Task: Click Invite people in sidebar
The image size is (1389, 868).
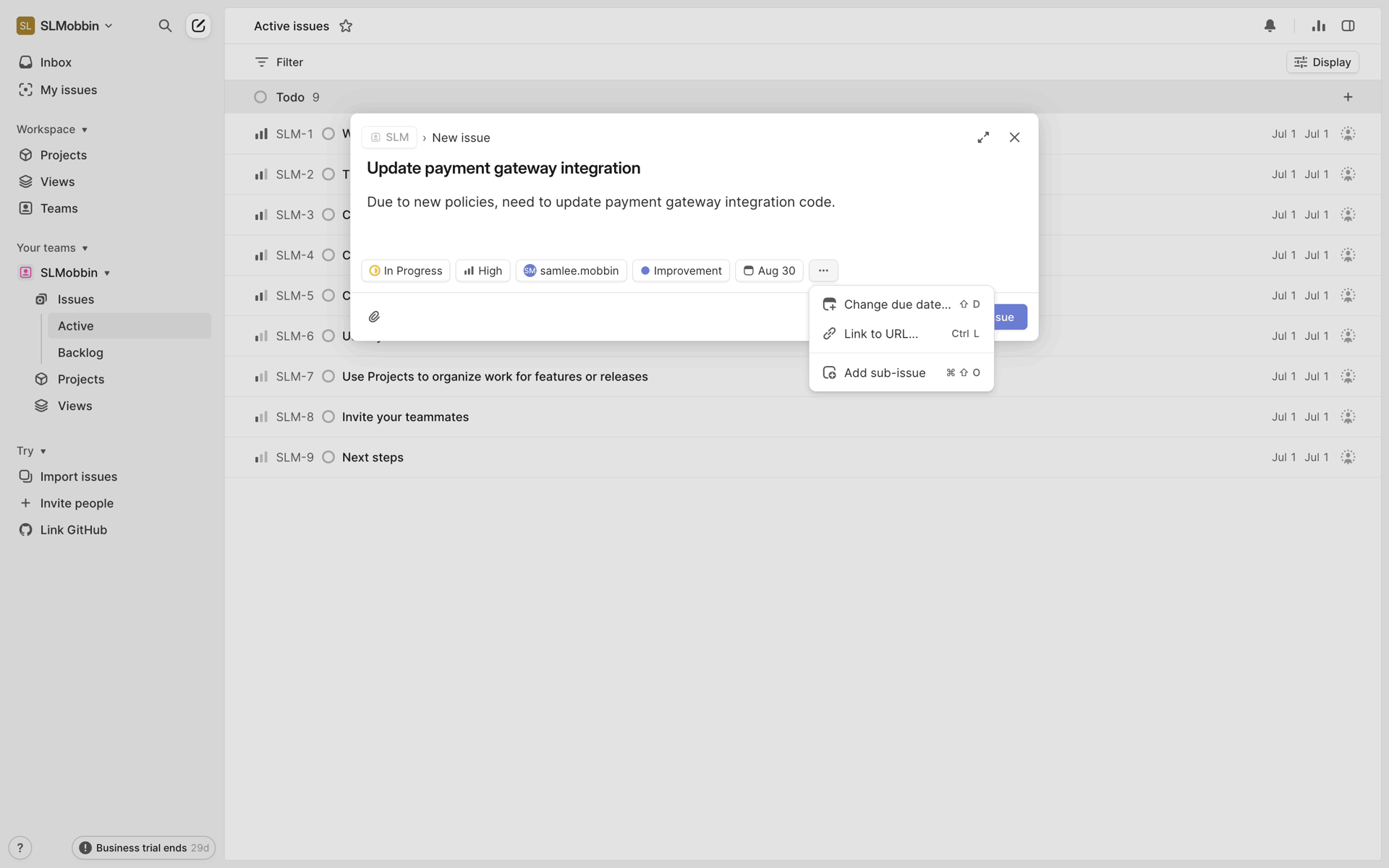Action: [77, 503]
